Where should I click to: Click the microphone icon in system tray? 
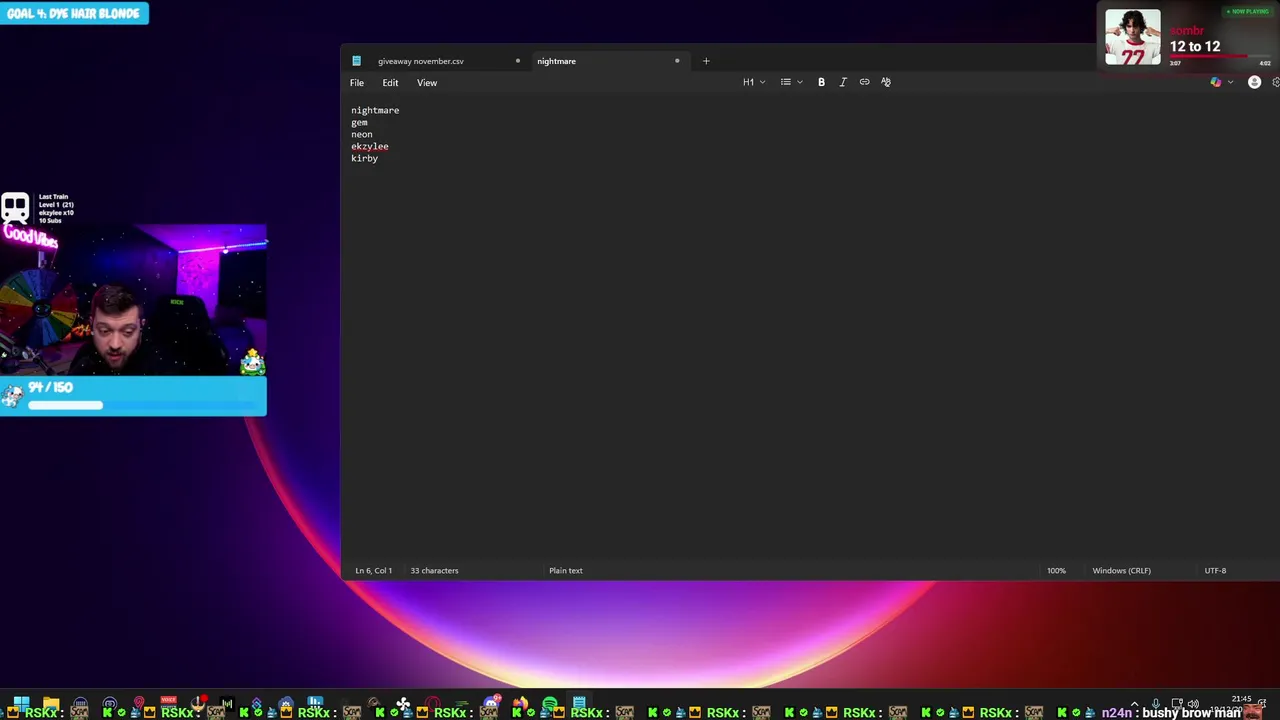click(1156, 704)
